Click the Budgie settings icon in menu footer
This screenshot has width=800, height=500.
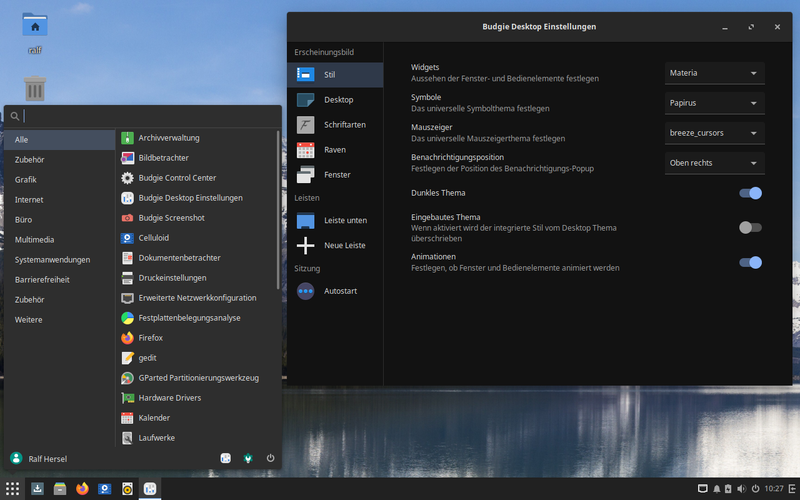(x=226, y=458)
